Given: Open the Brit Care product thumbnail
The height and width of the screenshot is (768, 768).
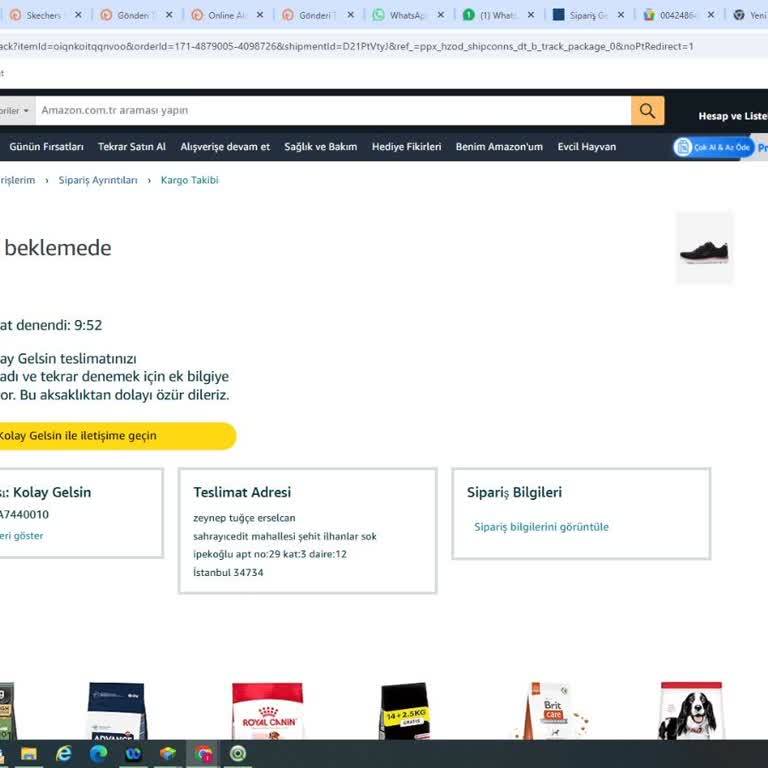Looking at the screenshot, I should coord(551,711).
